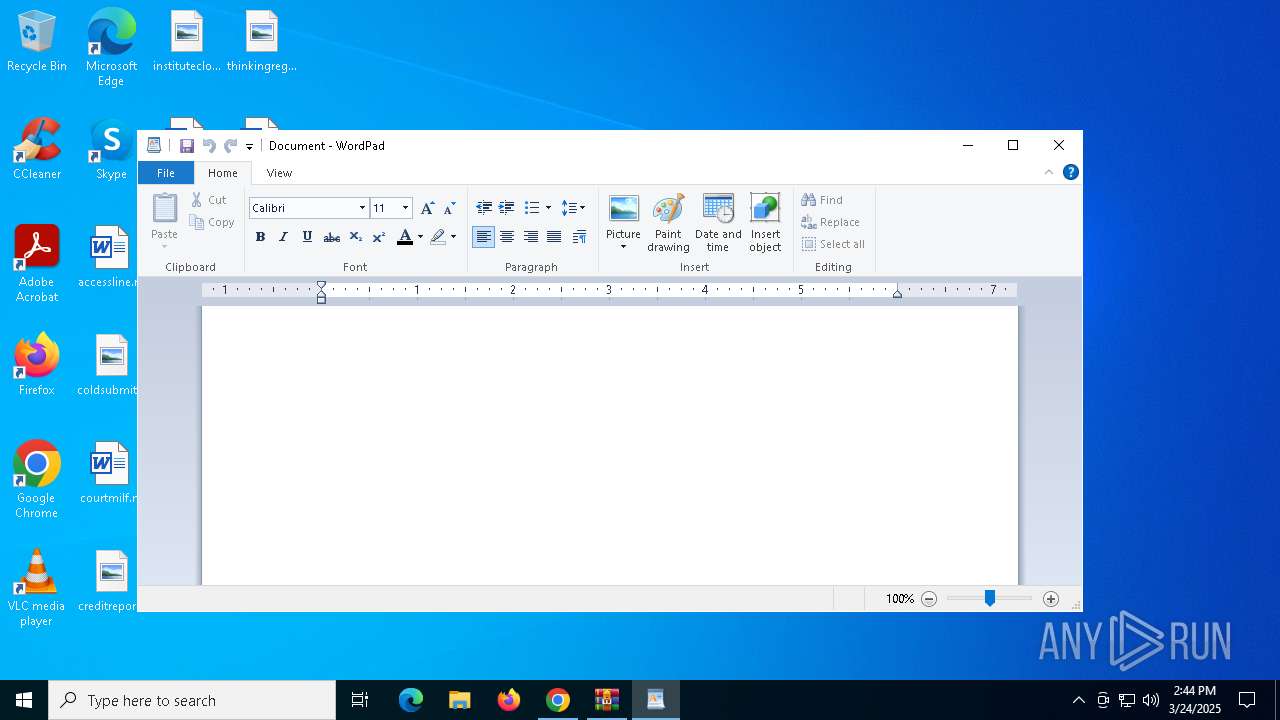Toggle Subscript formatting
1280x720 pixels.
click(x=355, y=237)
